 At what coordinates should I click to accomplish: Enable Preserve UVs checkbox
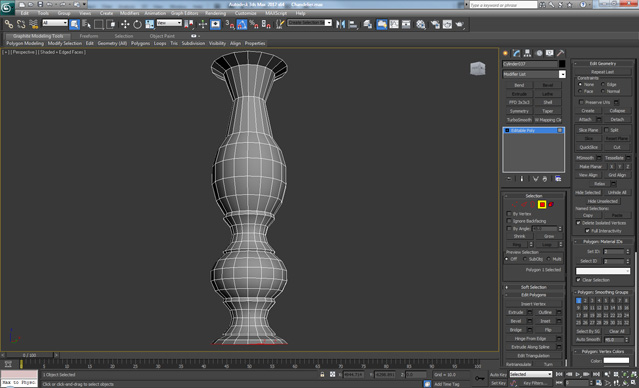pyautogui.click(x=582, y=102)
